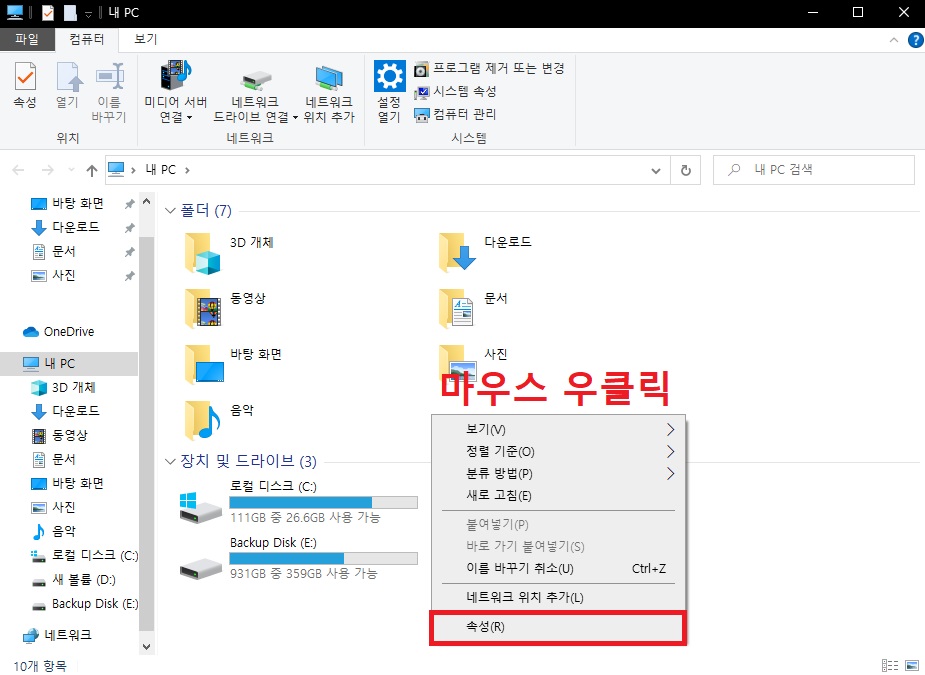925x675 pixels.
Task: Select the 3D 개체 folder icon
Action: coord(202,254)
